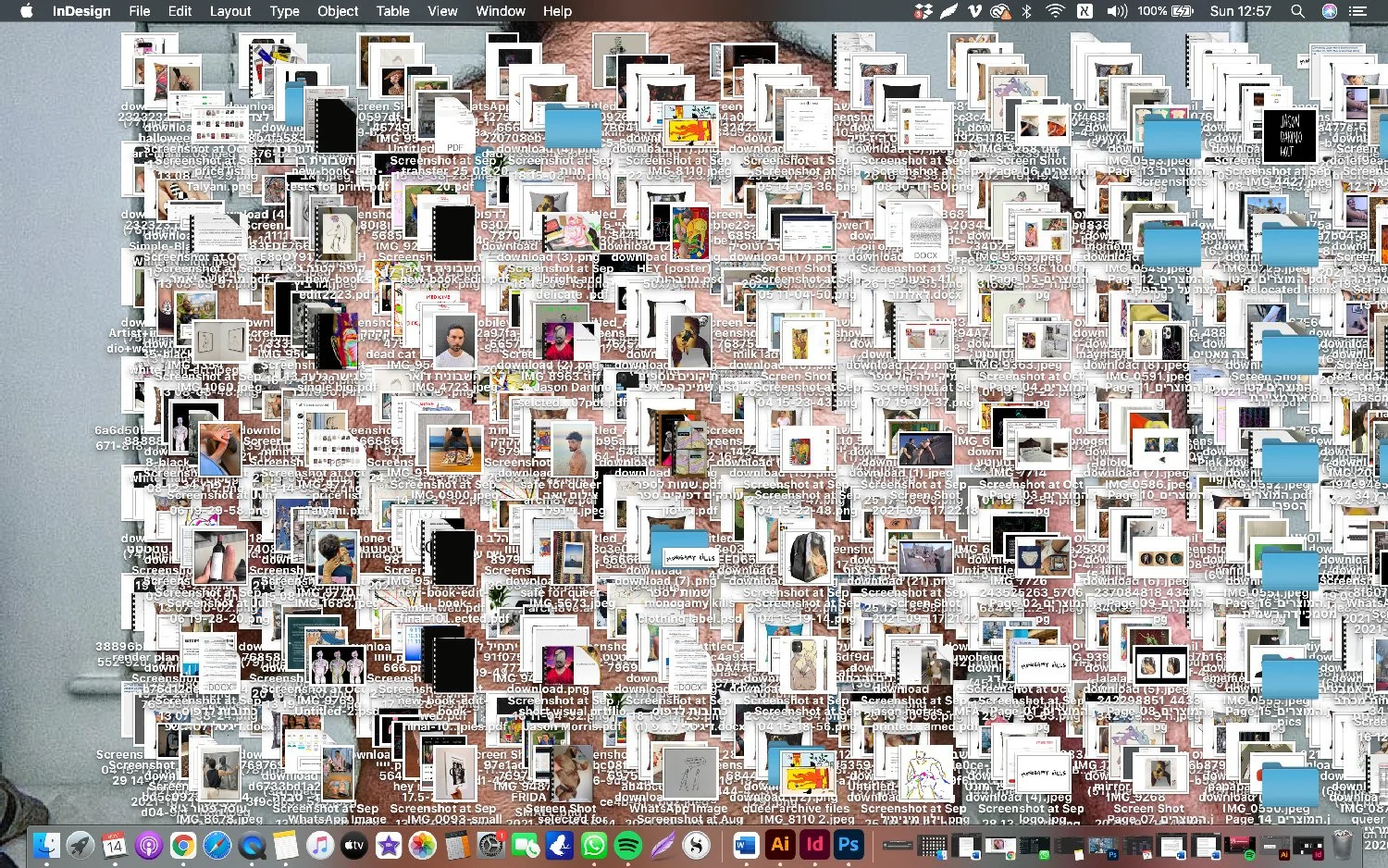Open Notification Center list icon
1388x868 pixels.
pos(1358,11)
